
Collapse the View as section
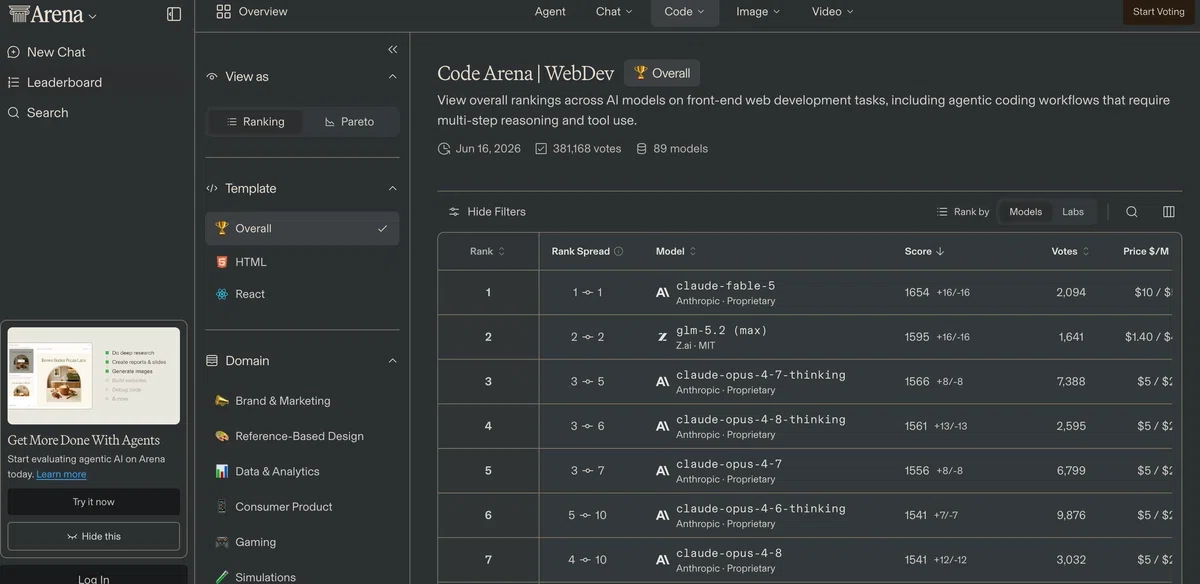click(392, 77)
